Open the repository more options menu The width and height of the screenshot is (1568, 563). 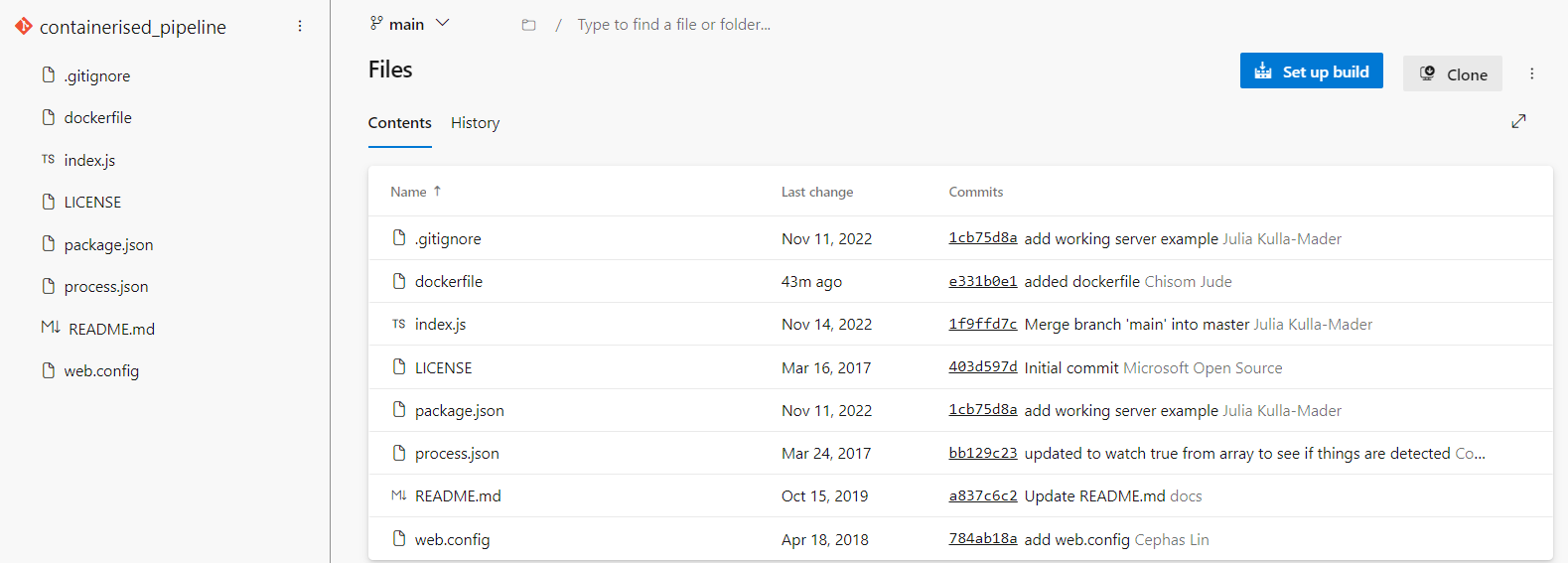(300, 26)
